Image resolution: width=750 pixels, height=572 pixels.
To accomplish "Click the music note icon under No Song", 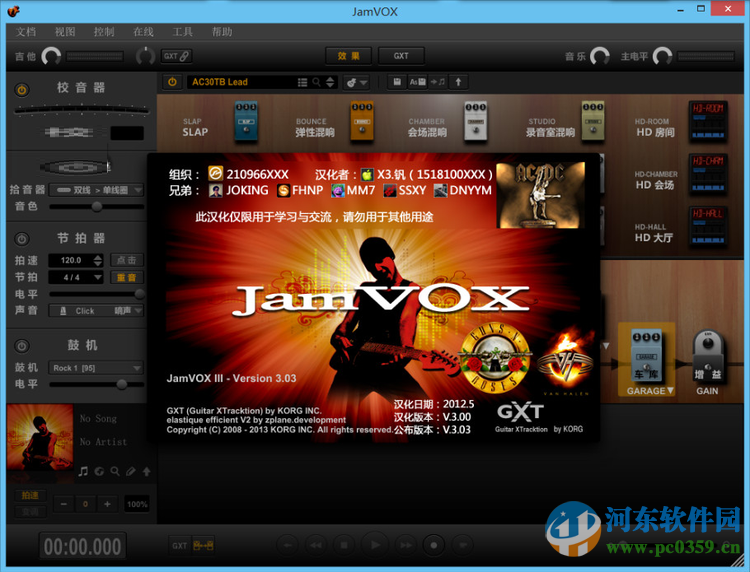I will point(83,472).
